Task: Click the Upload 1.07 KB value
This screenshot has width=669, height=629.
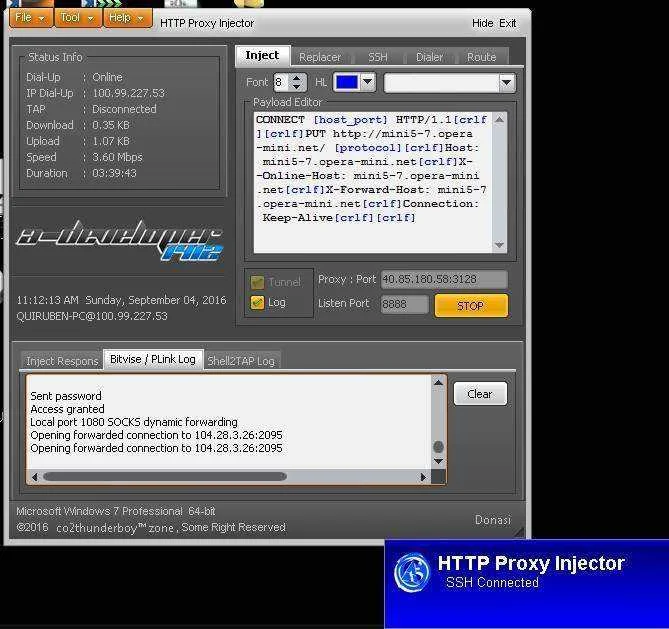Action: [x=111, y=141]
